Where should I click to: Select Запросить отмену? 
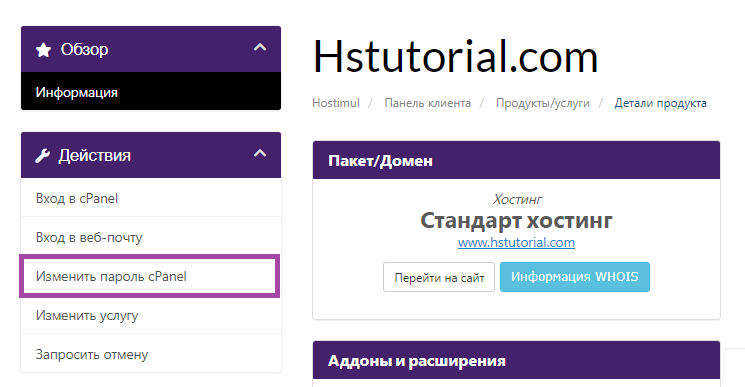151,354
